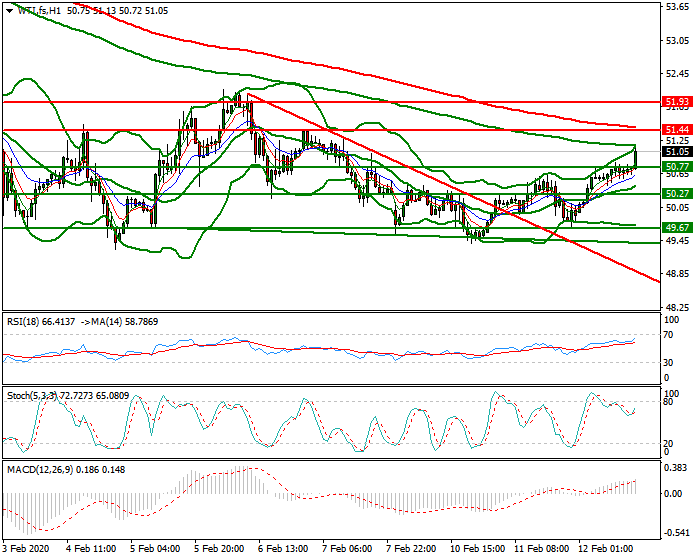Click the current price label 51.05
The image size is (700, 560).
click(x=677, y=152)
